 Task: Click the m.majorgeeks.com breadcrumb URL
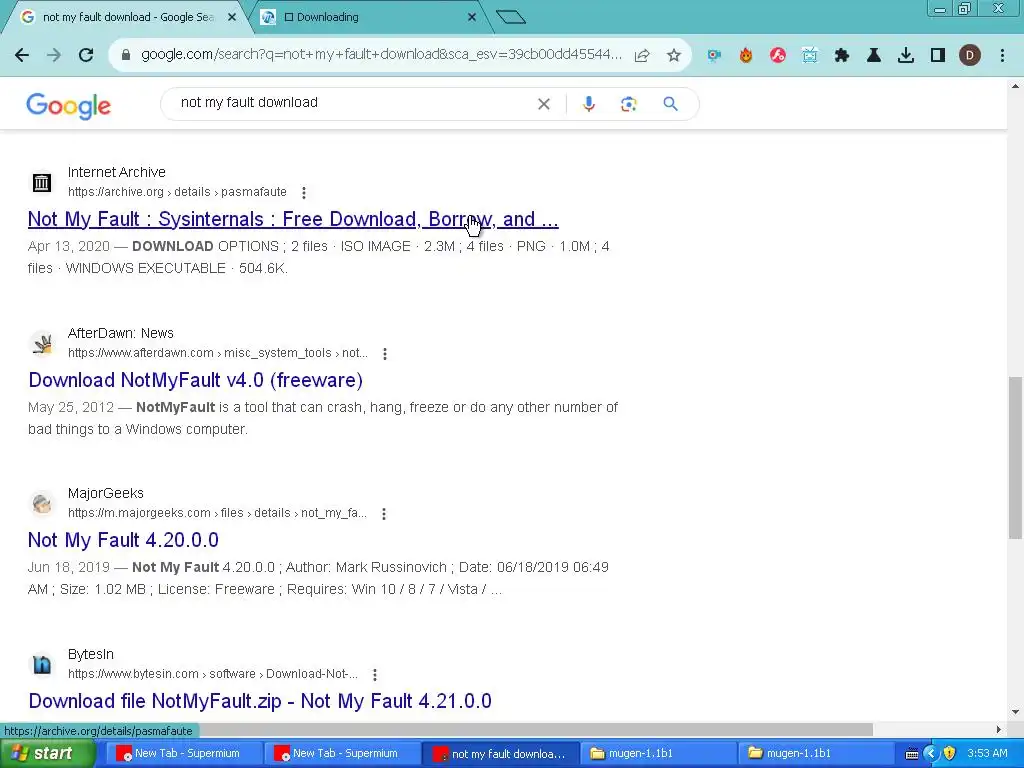(217, 513)
